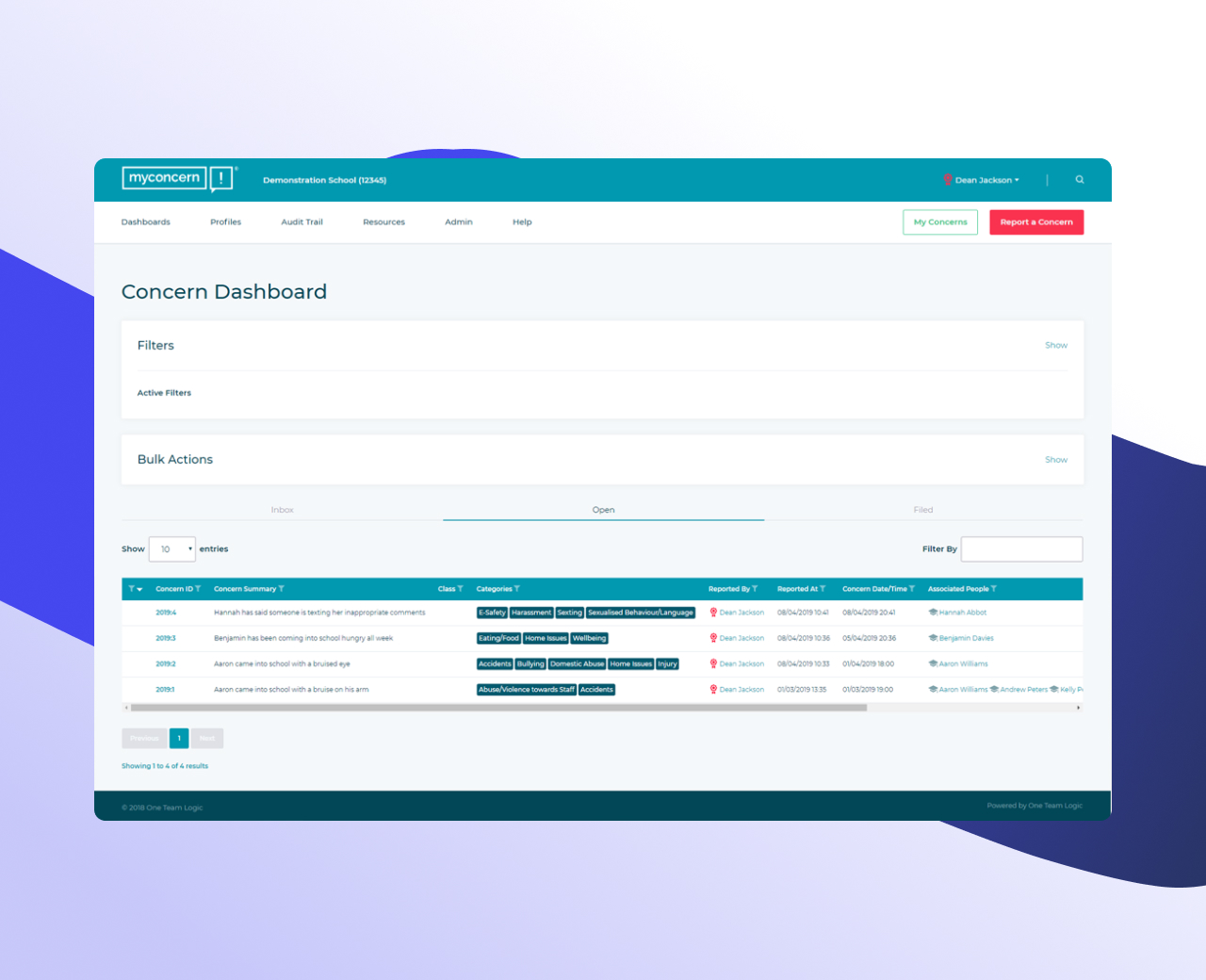Click the My Concerns button
The image size is (1206, 980).
click(x=939, y=222)
